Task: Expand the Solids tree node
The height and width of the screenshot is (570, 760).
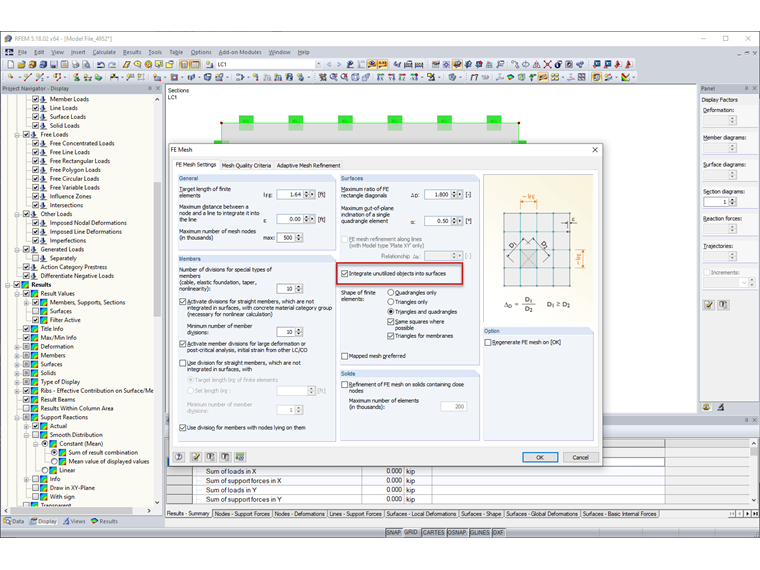Action: pyautogui.click(x=17, y=373)
